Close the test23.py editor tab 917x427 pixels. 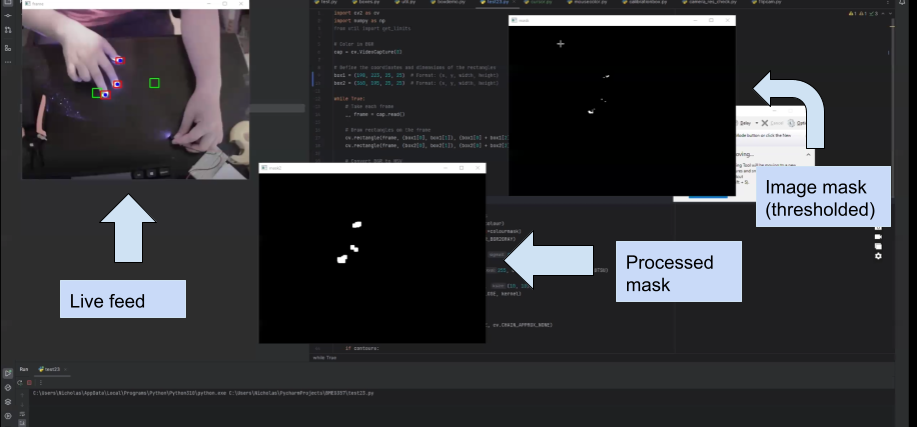[512, 2]
